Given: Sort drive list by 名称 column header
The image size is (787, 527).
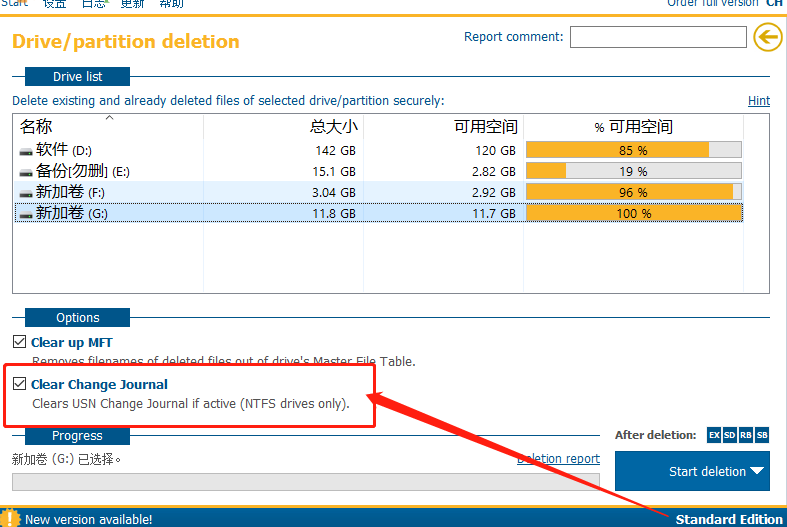Looking at the screenshot, I should tap(36, 127).
